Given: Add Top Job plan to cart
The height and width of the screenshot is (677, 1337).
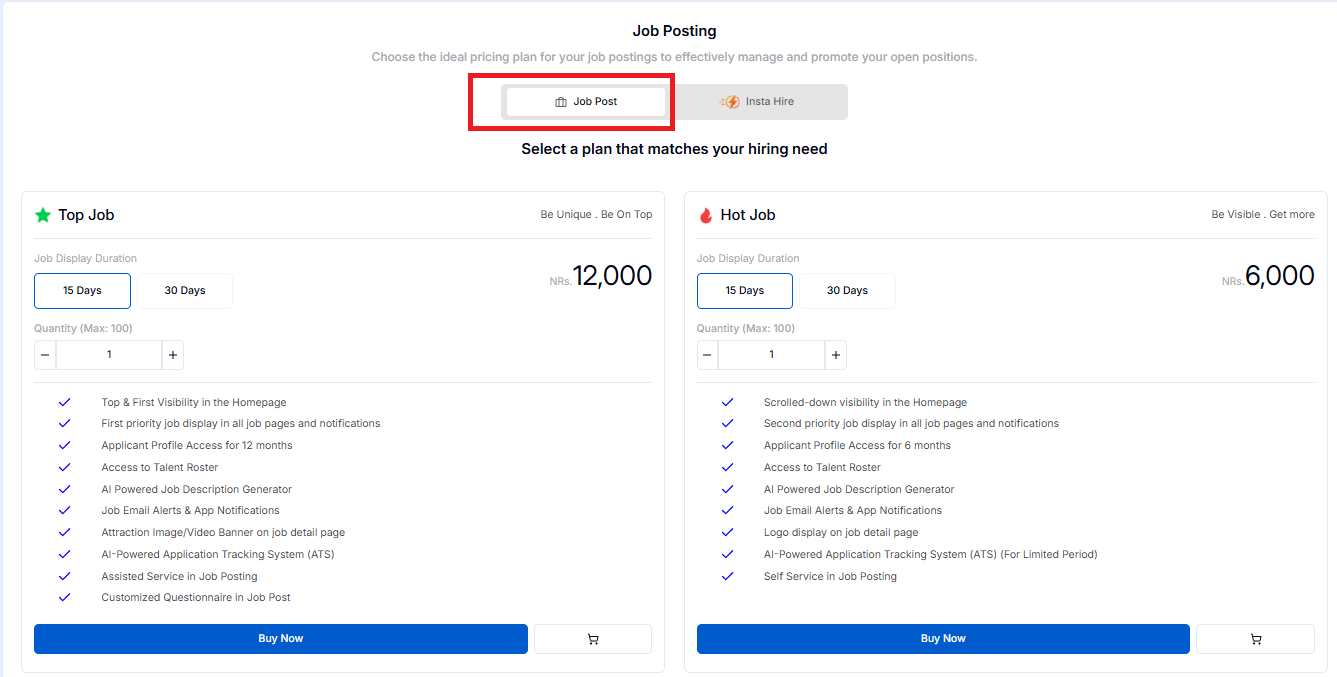Looking at the screenshot, I should coord(593,639).
